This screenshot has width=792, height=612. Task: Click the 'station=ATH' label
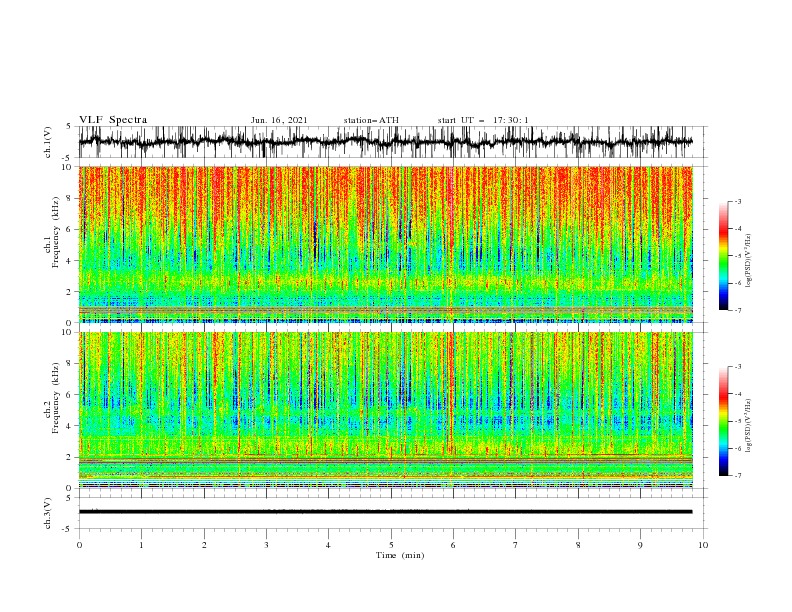(x=371, y=120)
